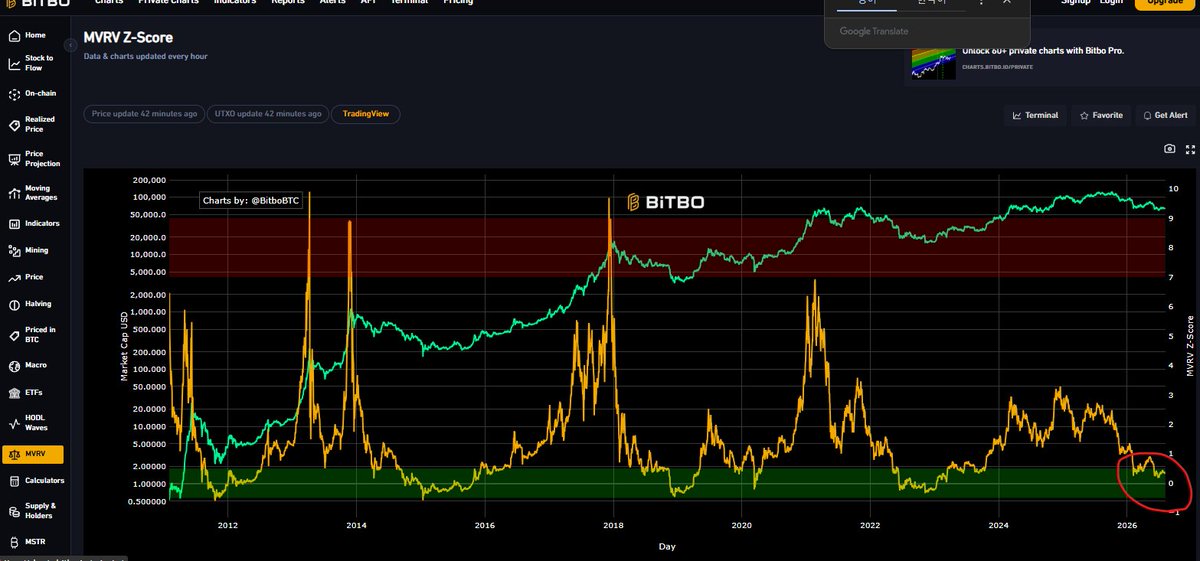Image resolution: width=1200 pixels, height=561 pixels.
Task: Toggle Favorite with the star button
Action: coord(1101,115)
